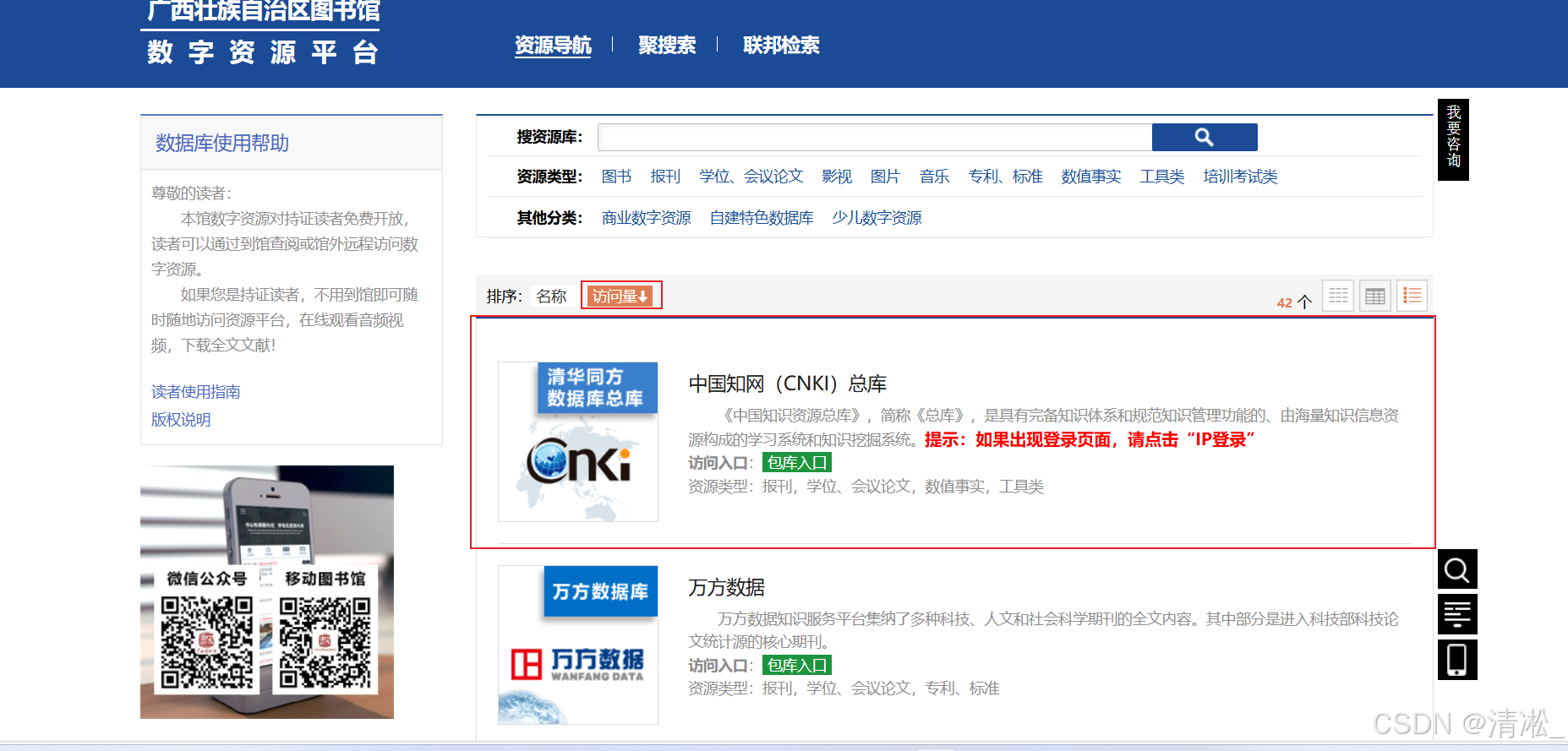Select 自建特色数据库 category
The image size is (1568, 751).
pyautogui.click(x=762, y=218)
